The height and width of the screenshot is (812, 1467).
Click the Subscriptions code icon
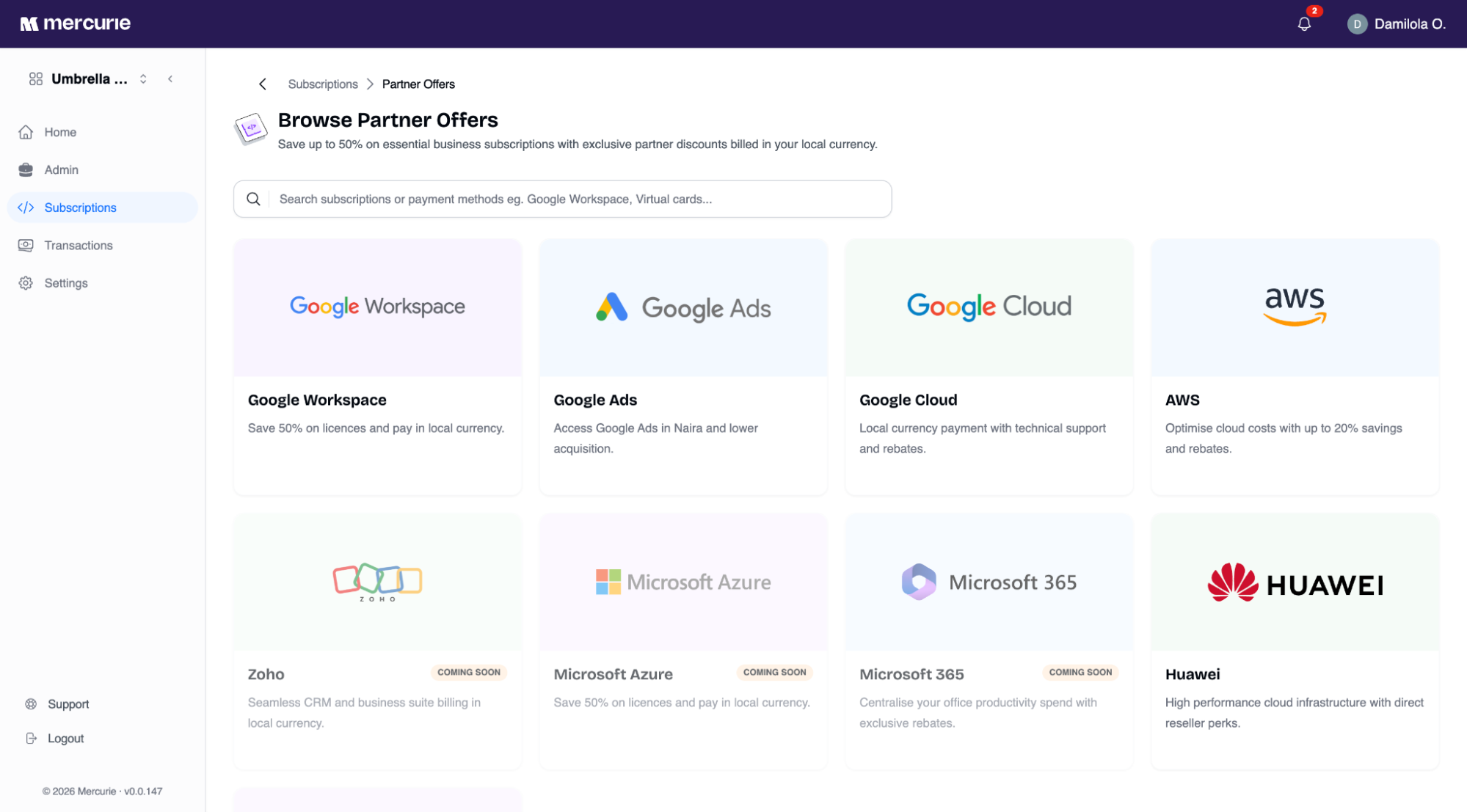(x=26, y=208)
